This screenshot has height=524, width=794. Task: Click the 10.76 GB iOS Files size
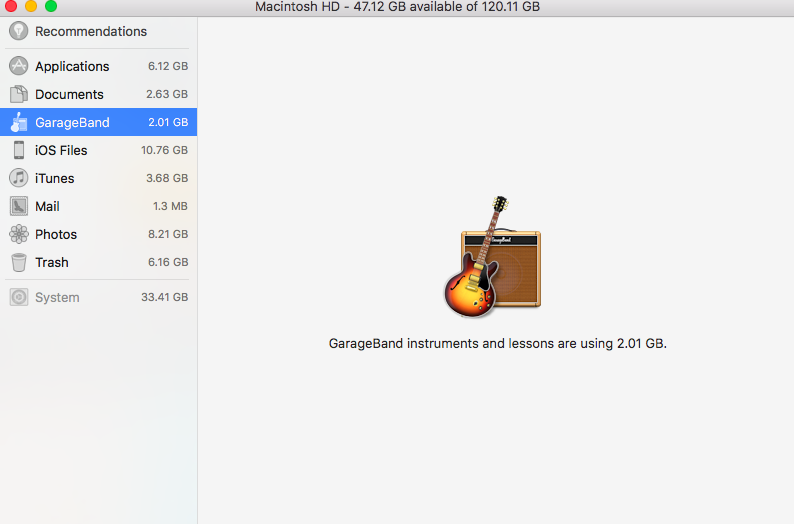(165, 150)
